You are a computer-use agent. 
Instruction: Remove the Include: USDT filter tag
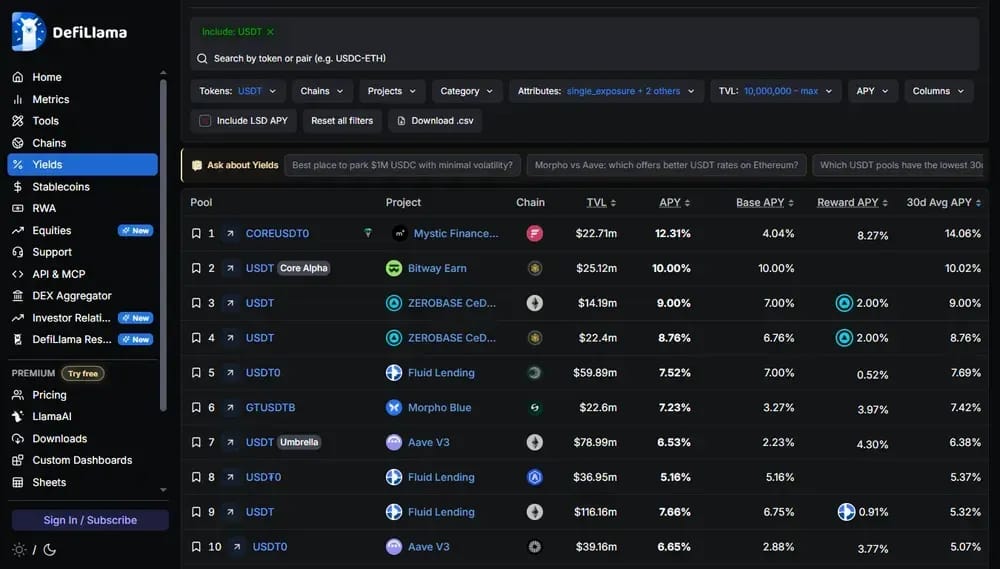coord(270,32)
